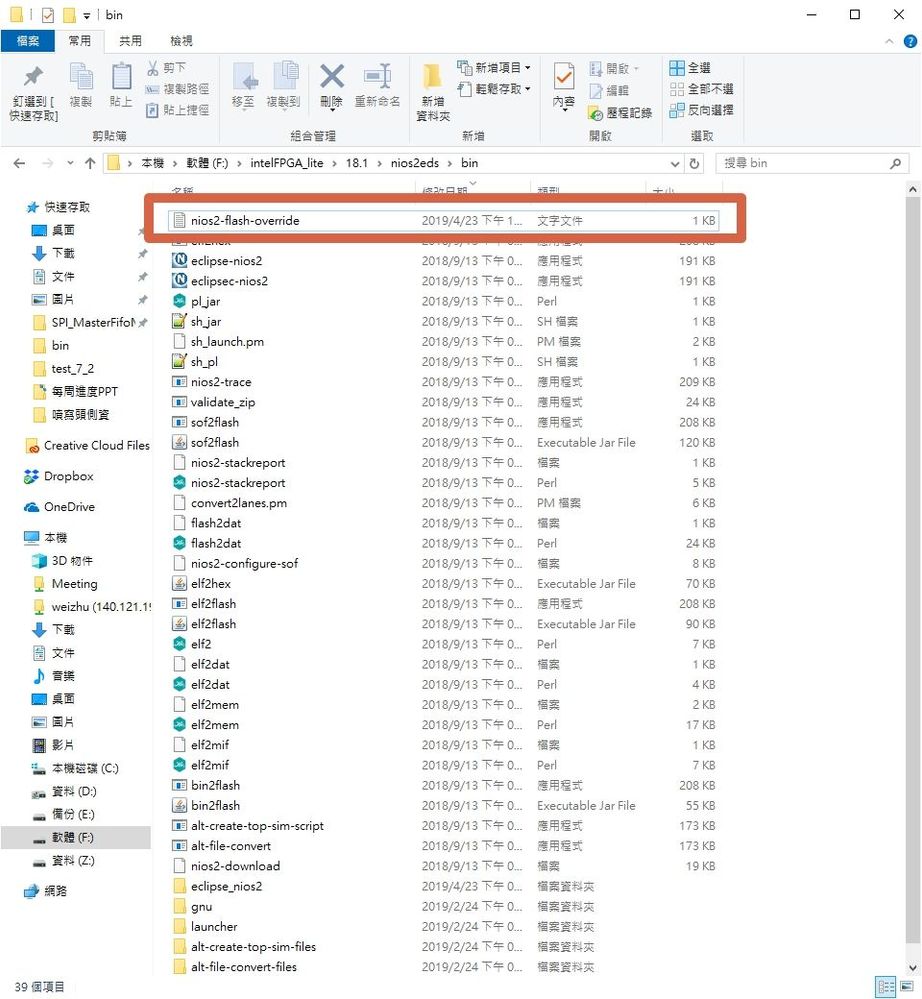922x999 pixels.
Task: Click 軟體 (F:) in the address breadcrumb
Action: (x=207, y=163)
